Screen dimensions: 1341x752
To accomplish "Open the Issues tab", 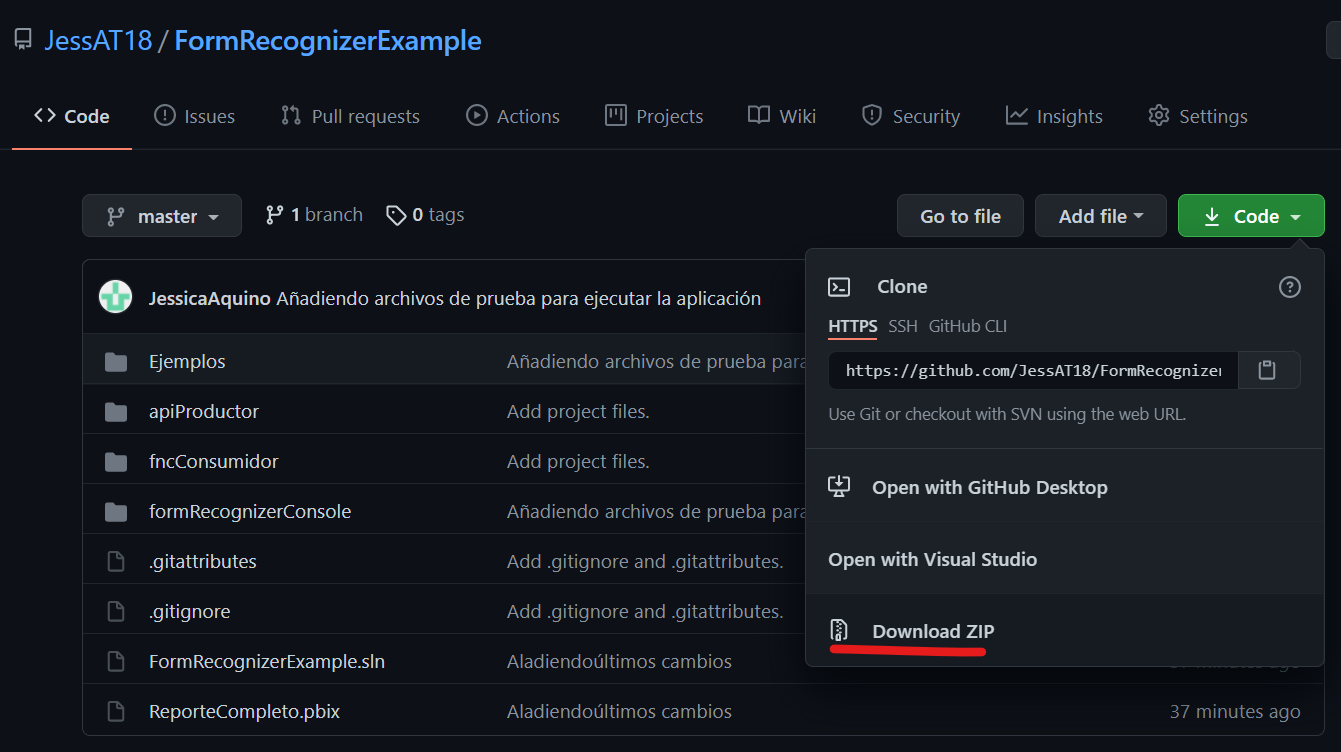I will click(194, 116).
